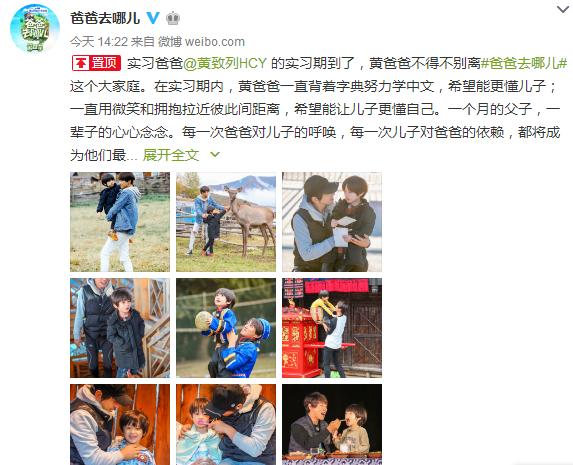Click the red 置顶 pinned badge
This screenshot has width=573, height=465.
[x=96, y=63]
